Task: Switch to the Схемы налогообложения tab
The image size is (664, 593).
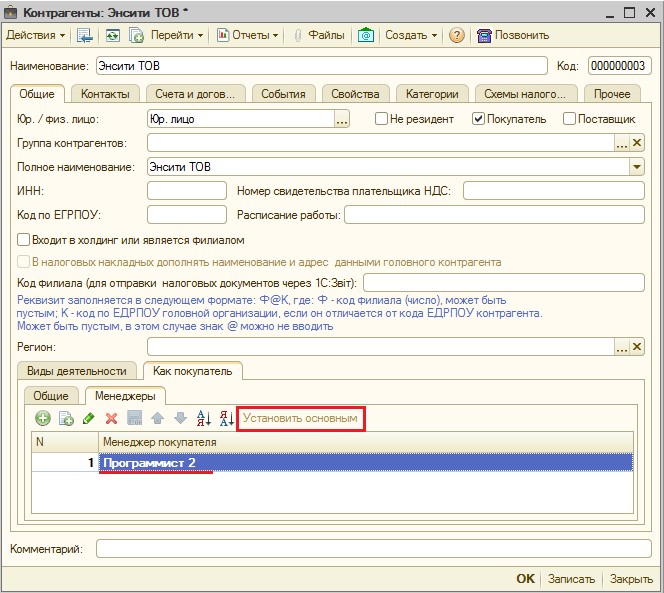Action: click(x=526, y=94)
